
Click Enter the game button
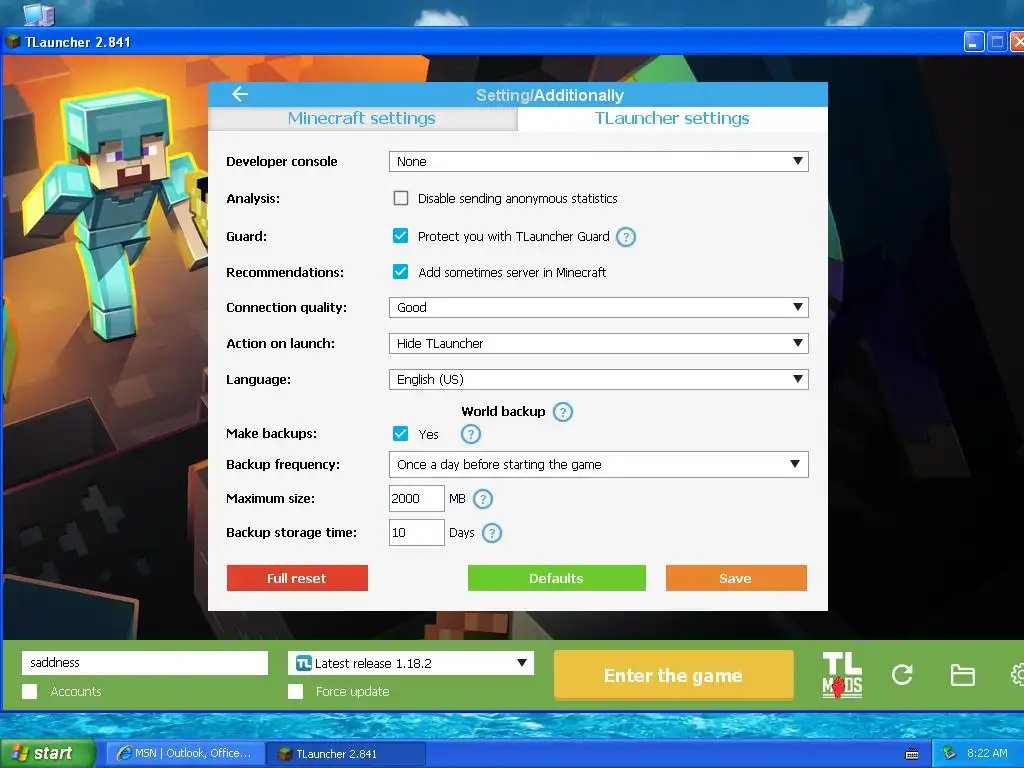pos(673,675)
